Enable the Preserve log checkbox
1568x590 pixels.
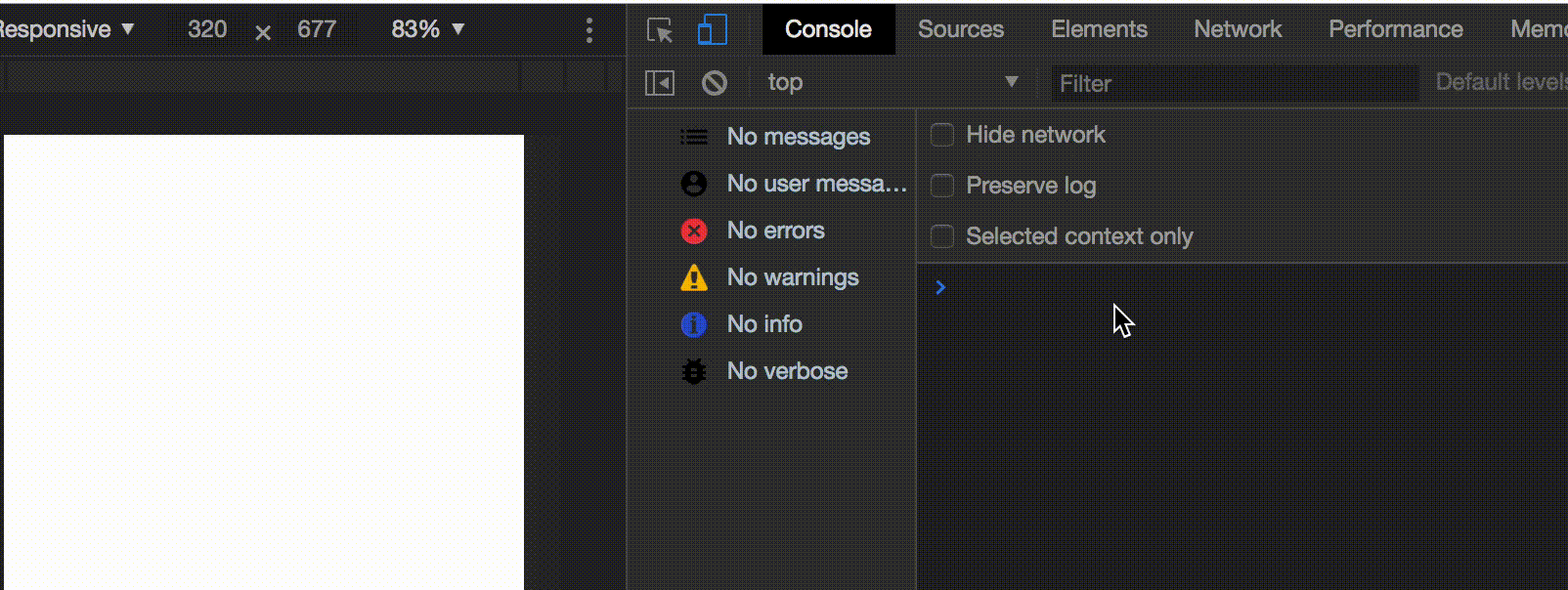tap(942, 186)
